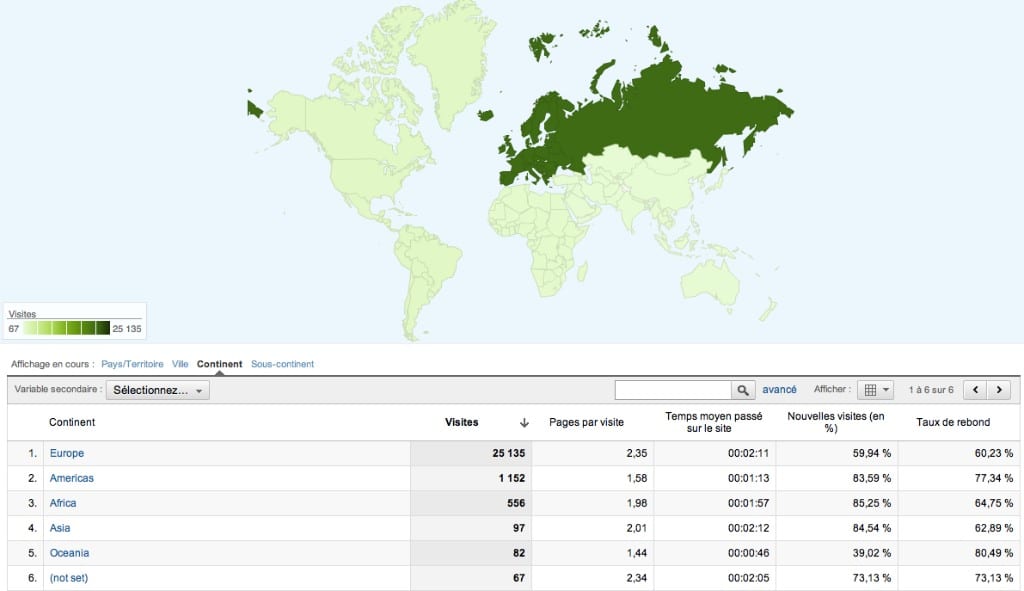Screen dimensions: 1024x591
Task: Select the 556 visits cell for Africa
Action: (471, 503)
